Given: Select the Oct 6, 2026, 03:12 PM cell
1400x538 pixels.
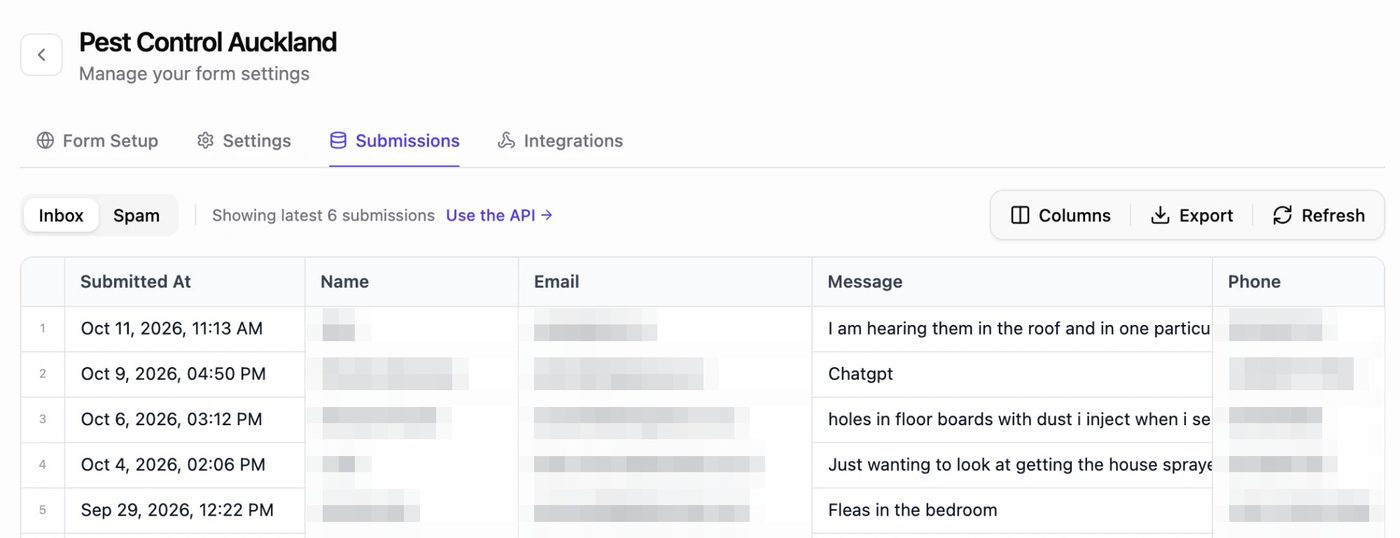Looking at the screenshot, I should 185,419.
